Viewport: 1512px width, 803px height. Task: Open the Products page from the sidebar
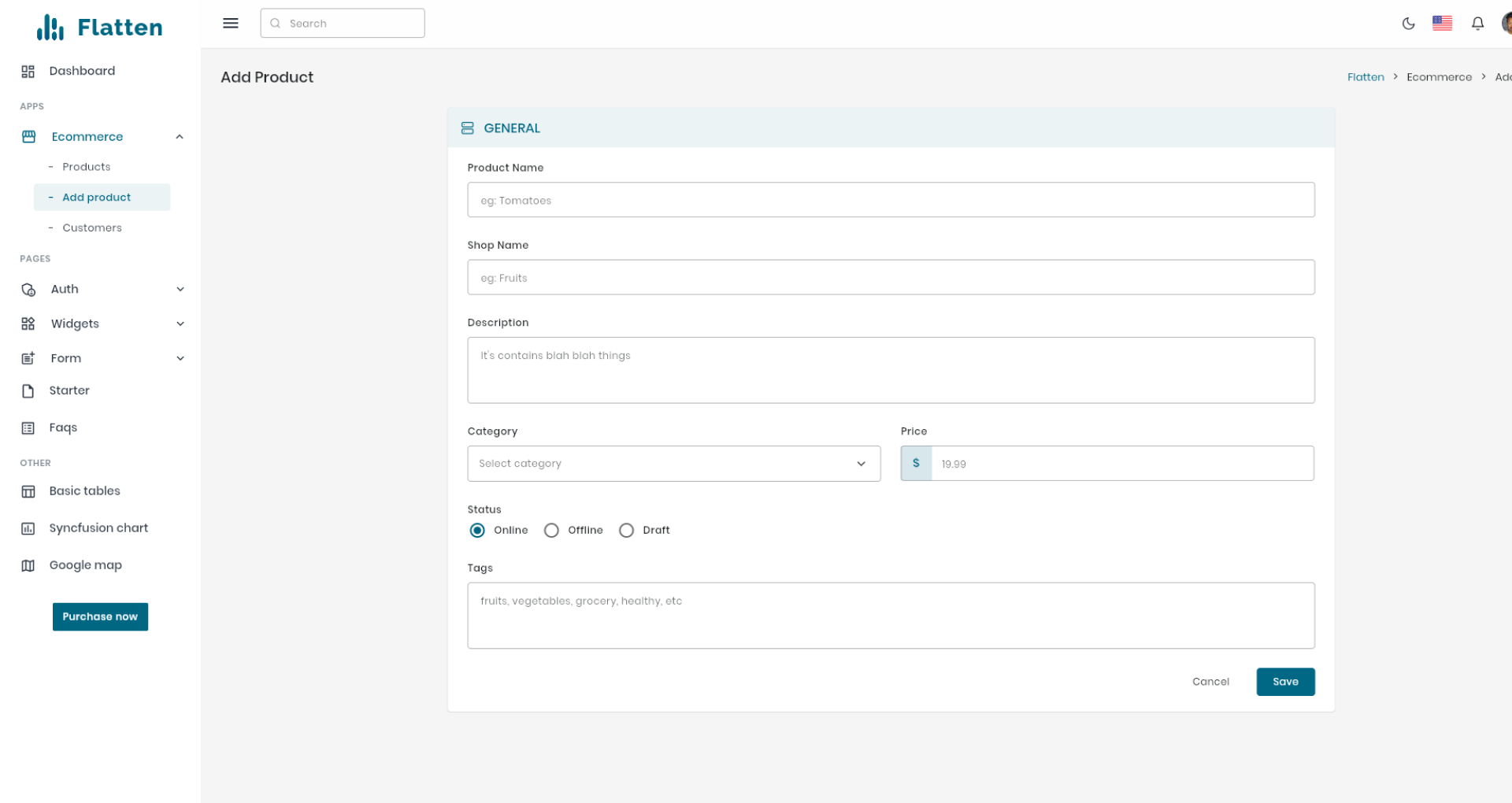point(87,166)
